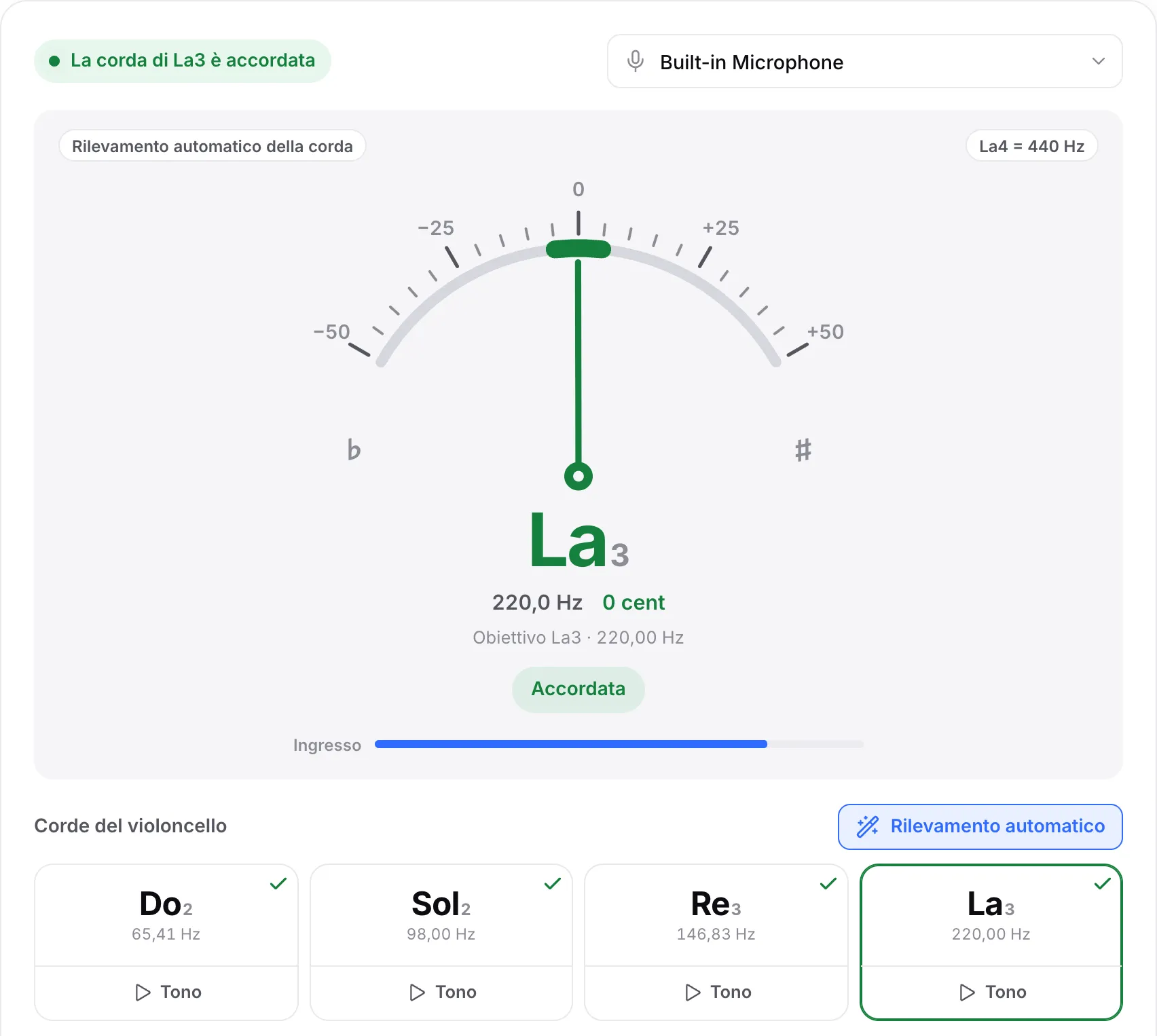
Task: Click the Obiettivo La3 · 220,00 Hz text
Action: pos(578,637)
